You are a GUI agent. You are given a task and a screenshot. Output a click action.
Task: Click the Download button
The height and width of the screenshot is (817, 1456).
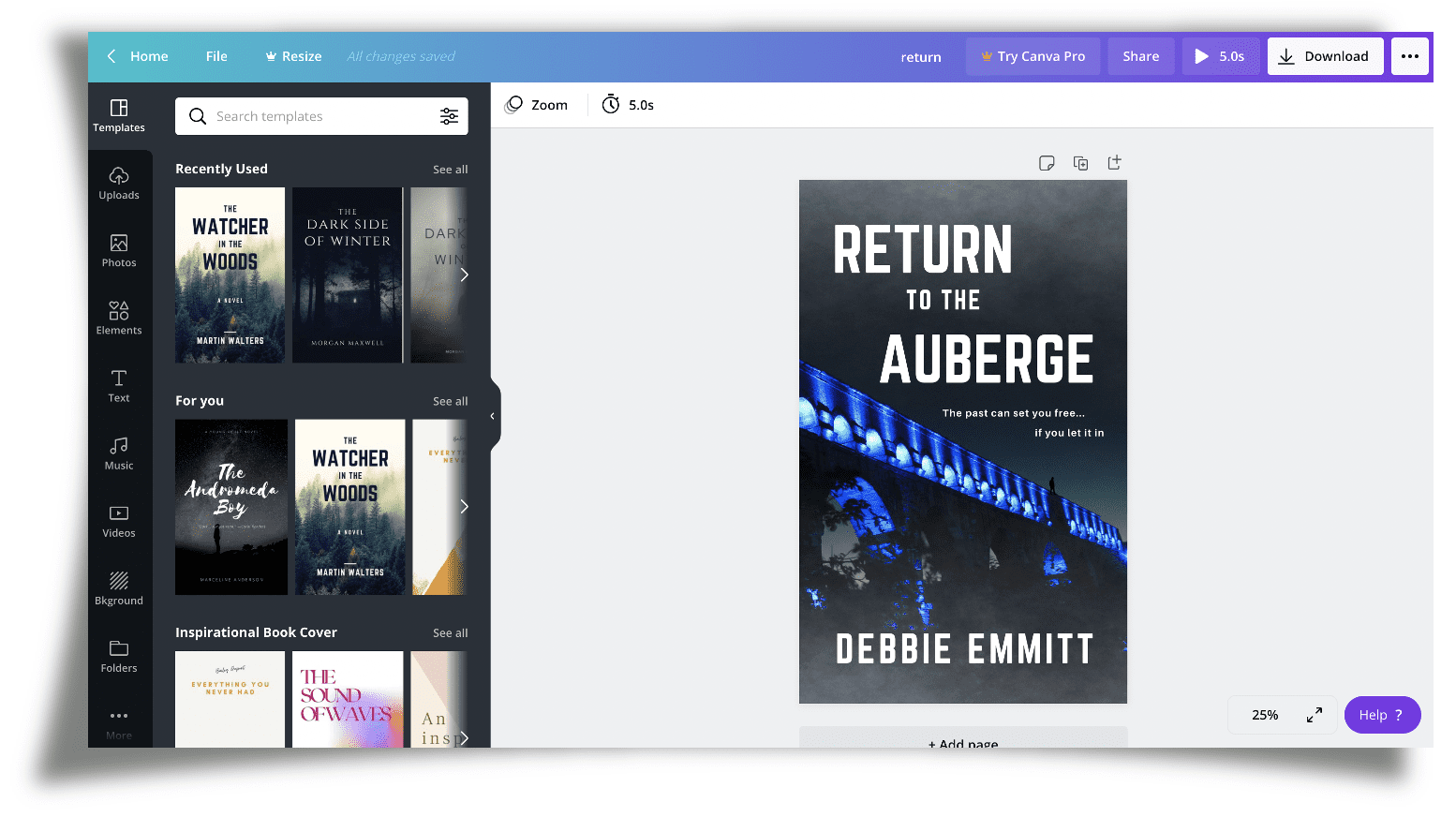click(x=1325, y=56)
